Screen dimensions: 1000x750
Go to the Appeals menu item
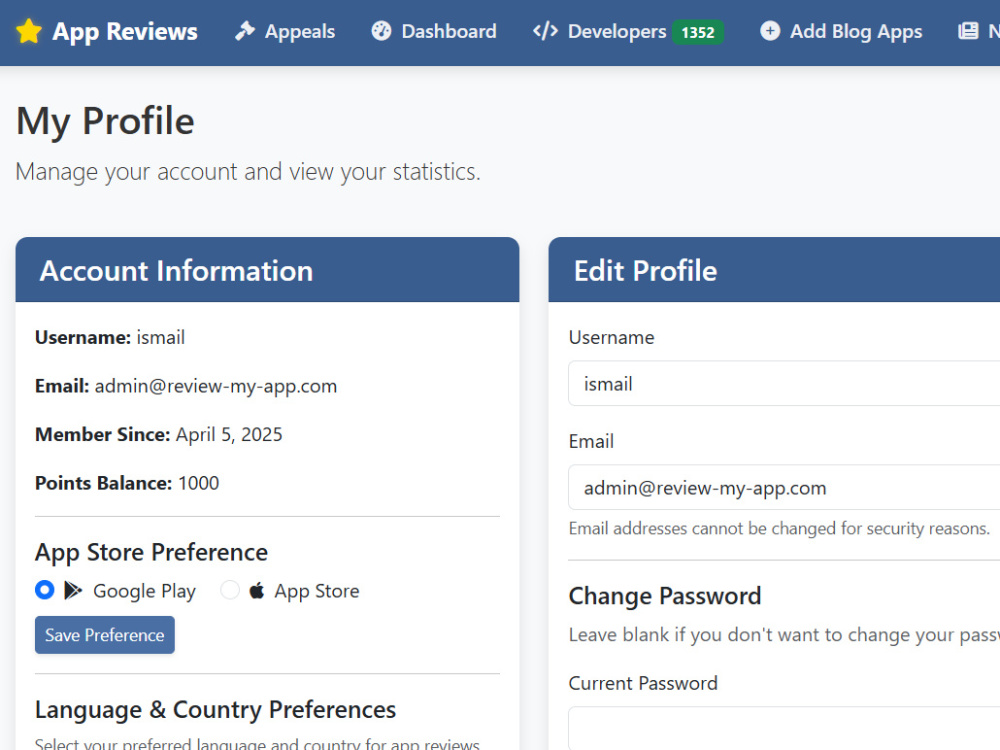click(285, 31)
